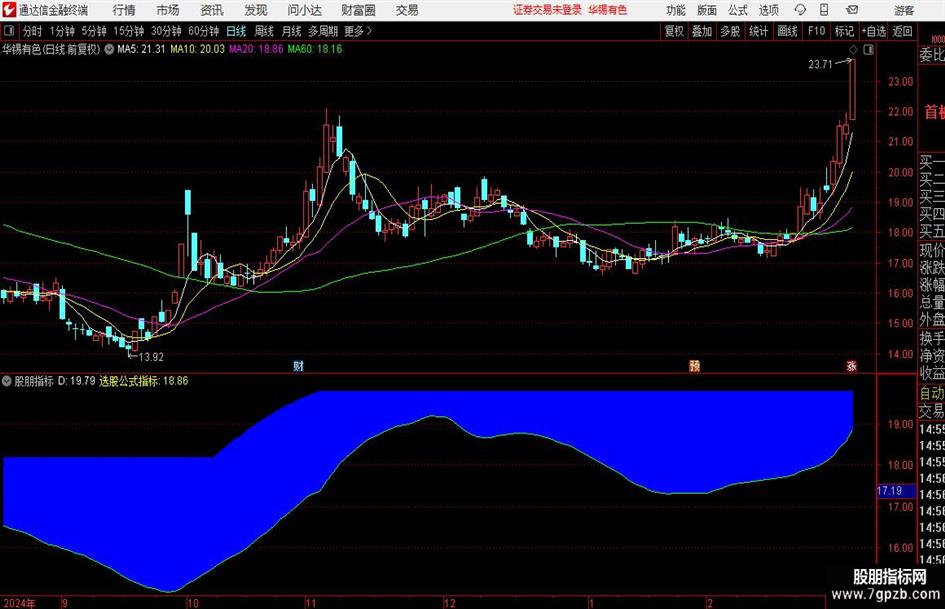The width and height of the screenshot is (945, 609).
Task: Open the 交易 menu
Action: (x=407, y=10)
